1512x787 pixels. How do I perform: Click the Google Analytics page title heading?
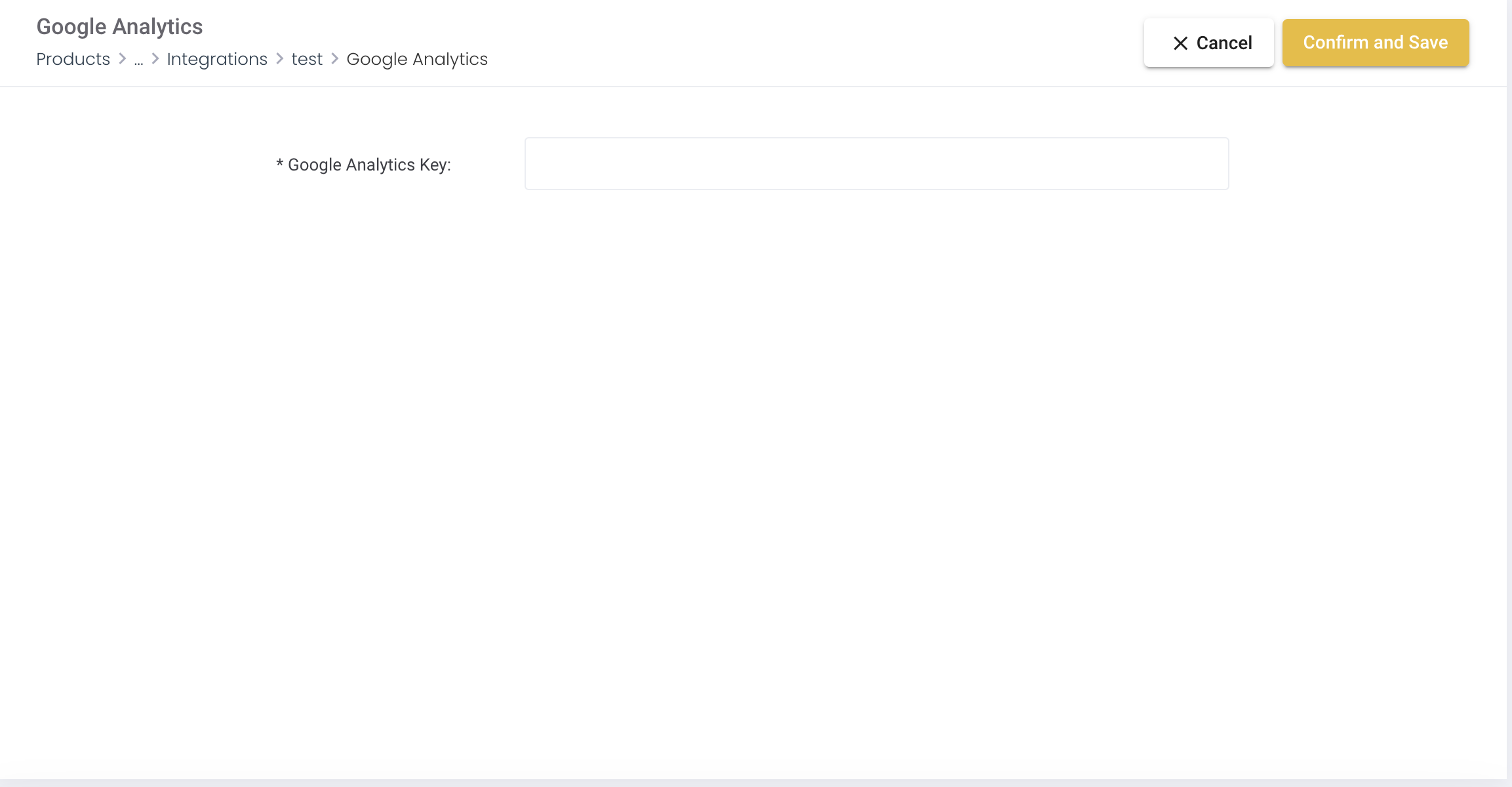pyautogui.click(x=119, y=26)
